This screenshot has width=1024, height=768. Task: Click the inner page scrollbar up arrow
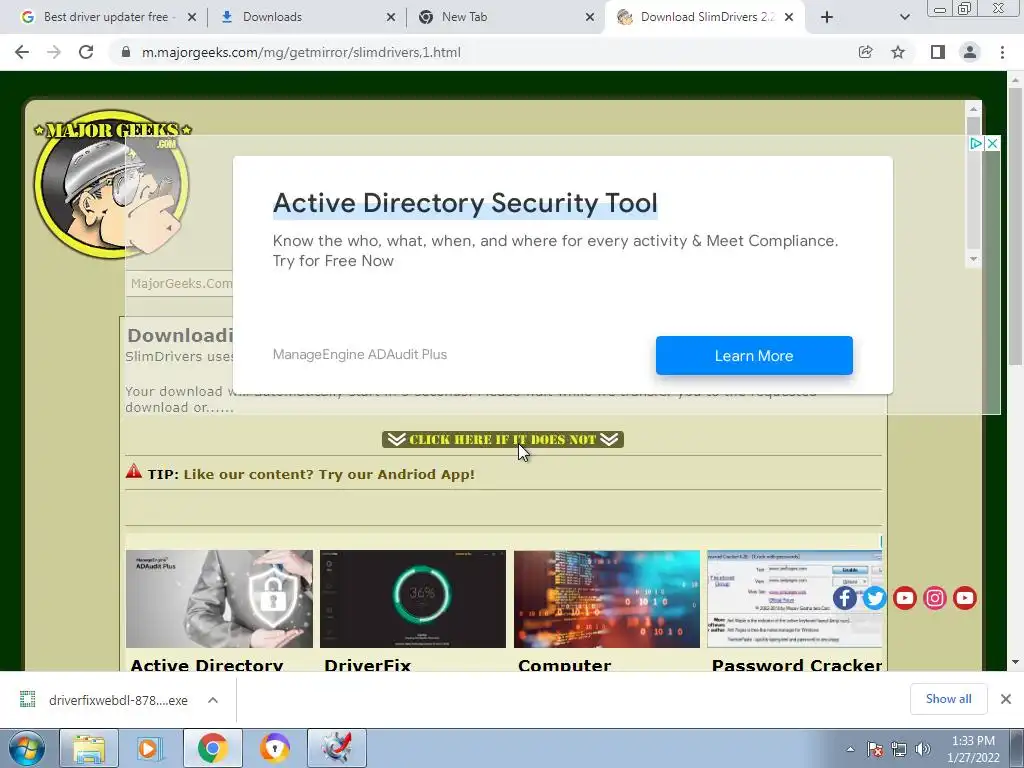point(973,109)
